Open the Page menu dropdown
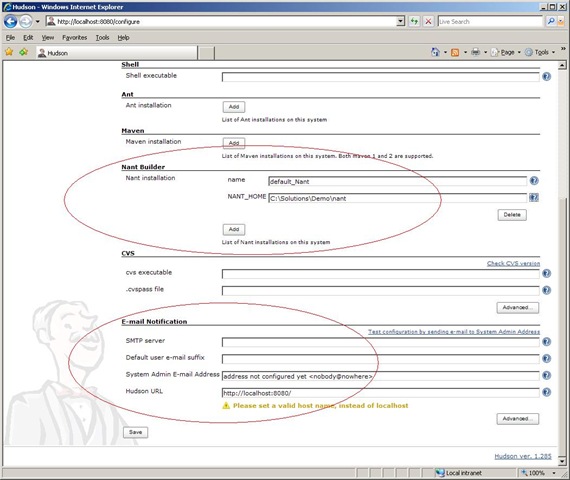570x480 pixels. (507, 52)
